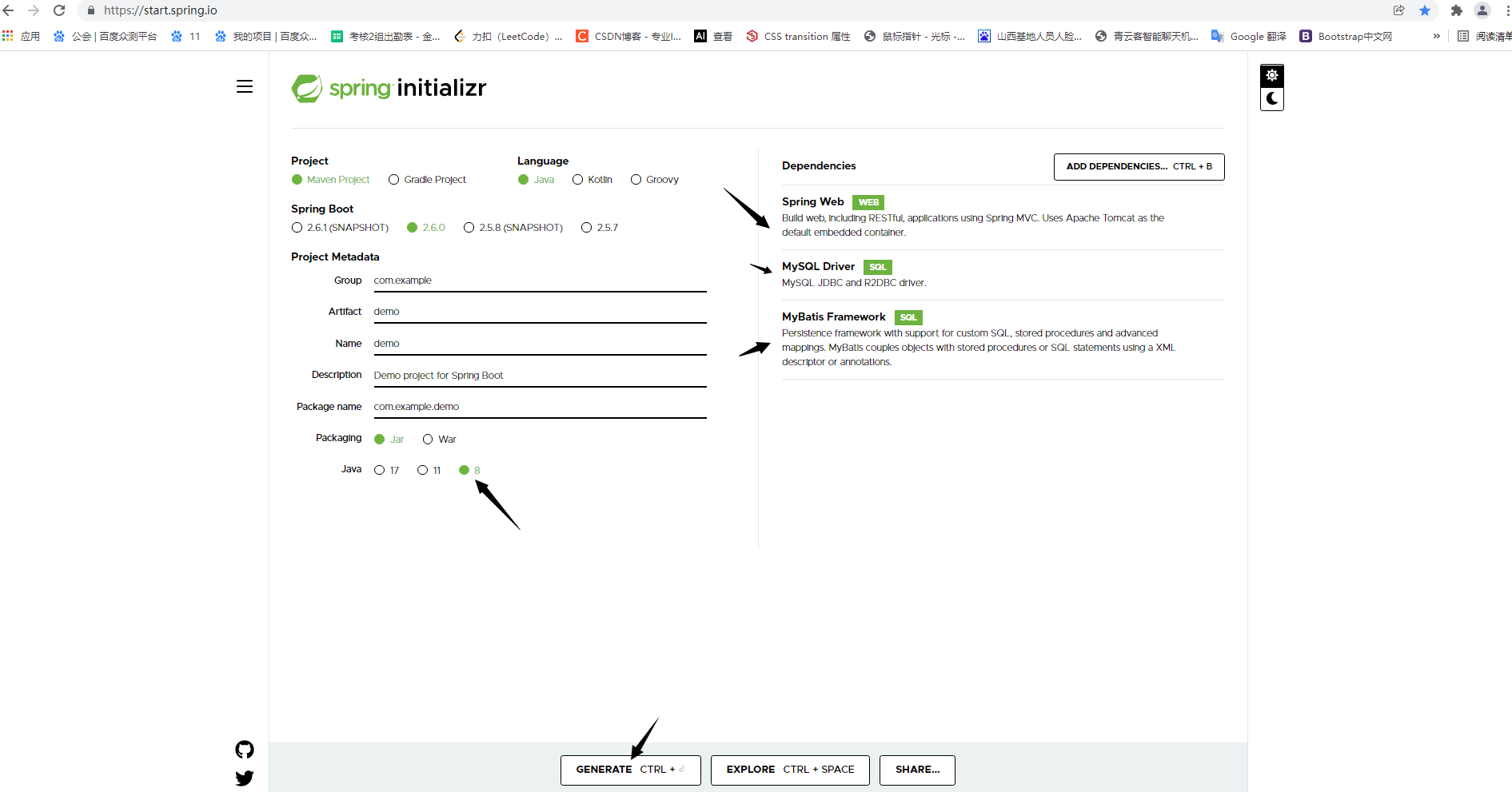Choose Kotlin language option
The height and width of the screenshot is (792, 1512).
coord(592,180)
